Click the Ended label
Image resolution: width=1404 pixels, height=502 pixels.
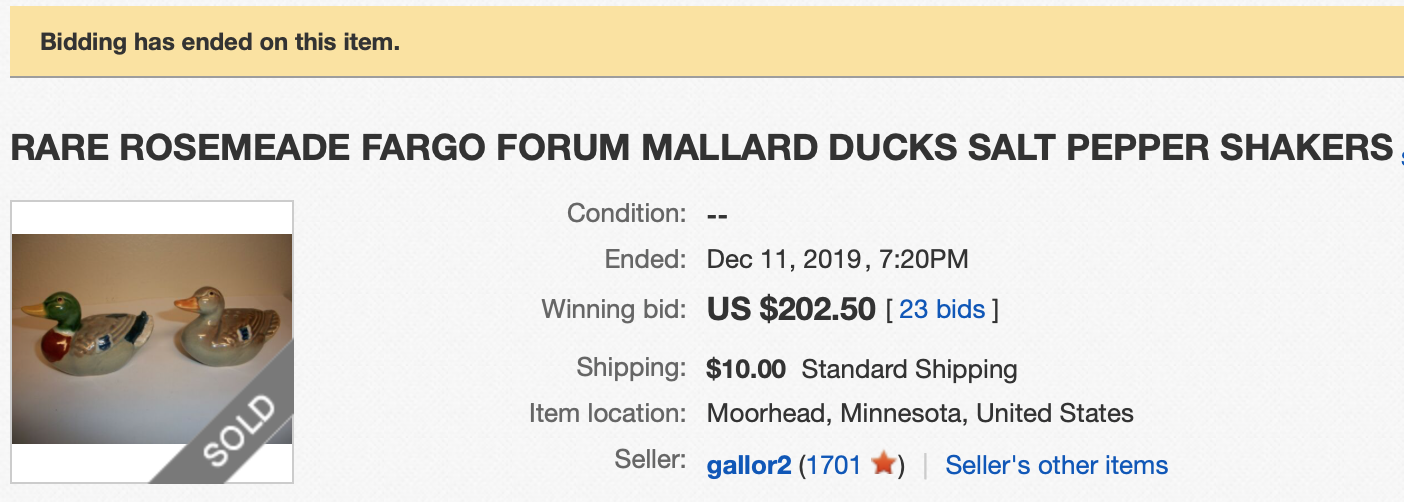click(645, 260)
